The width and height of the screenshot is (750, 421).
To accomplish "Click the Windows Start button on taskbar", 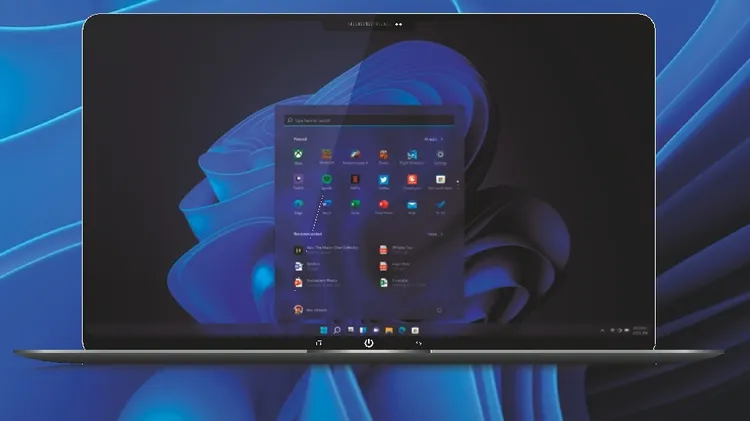I will pyautogui.click(x=324, y=330).
